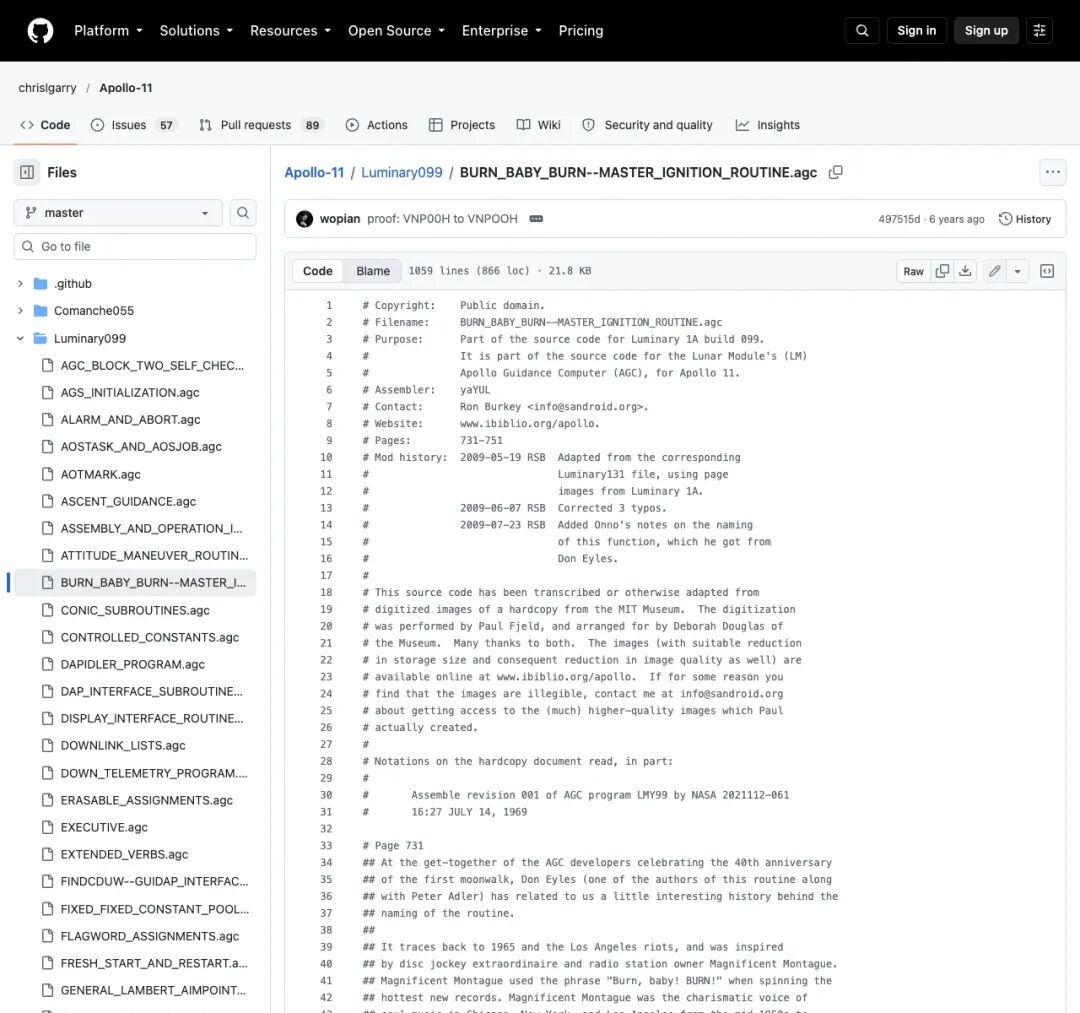Click Apollo-11 breadcrumb in file path
This screenshot has width=1080, height=1013.
pyautogui.click(x=314, y=172)
